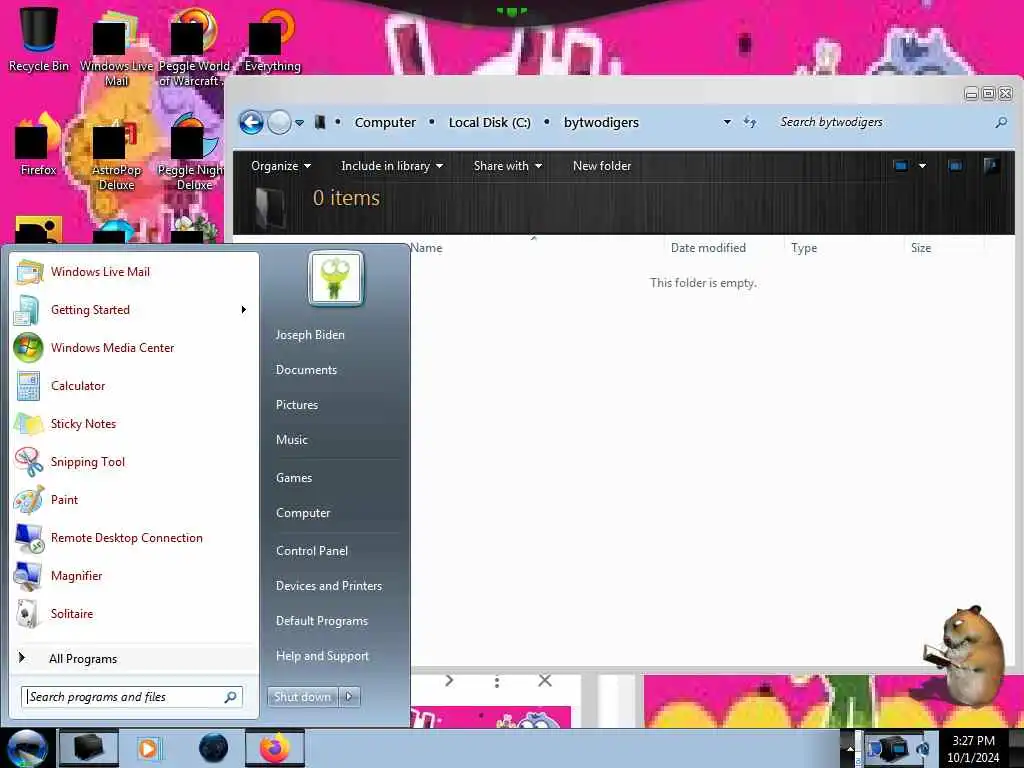Start the Snipping Tool

point(134,462)
